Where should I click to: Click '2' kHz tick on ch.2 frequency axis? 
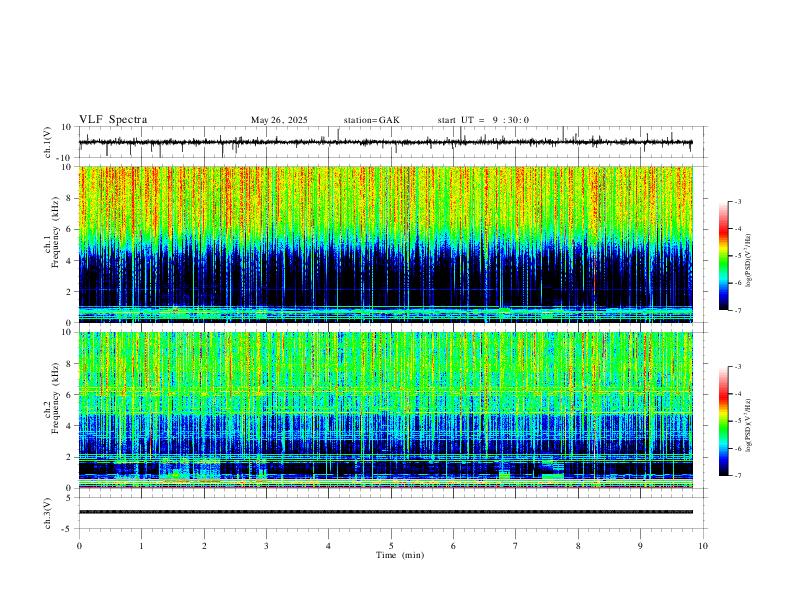point(70,457)
